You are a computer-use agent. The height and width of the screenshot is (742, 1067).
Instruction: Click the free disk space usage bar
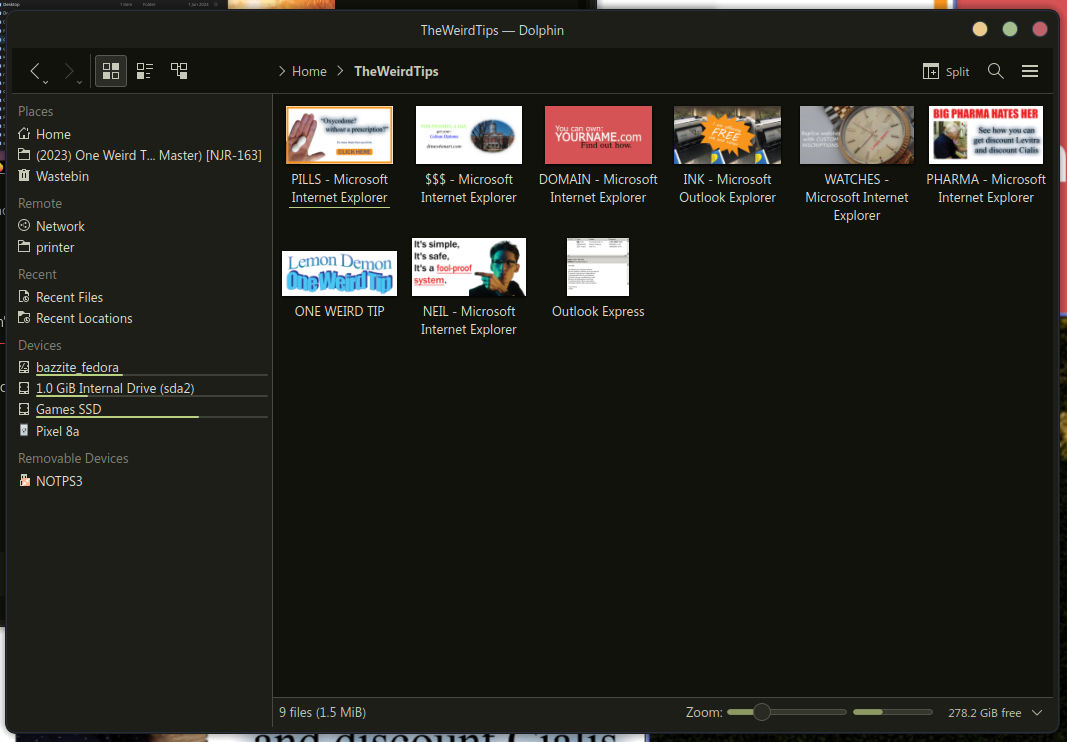[x=892, y=712]
